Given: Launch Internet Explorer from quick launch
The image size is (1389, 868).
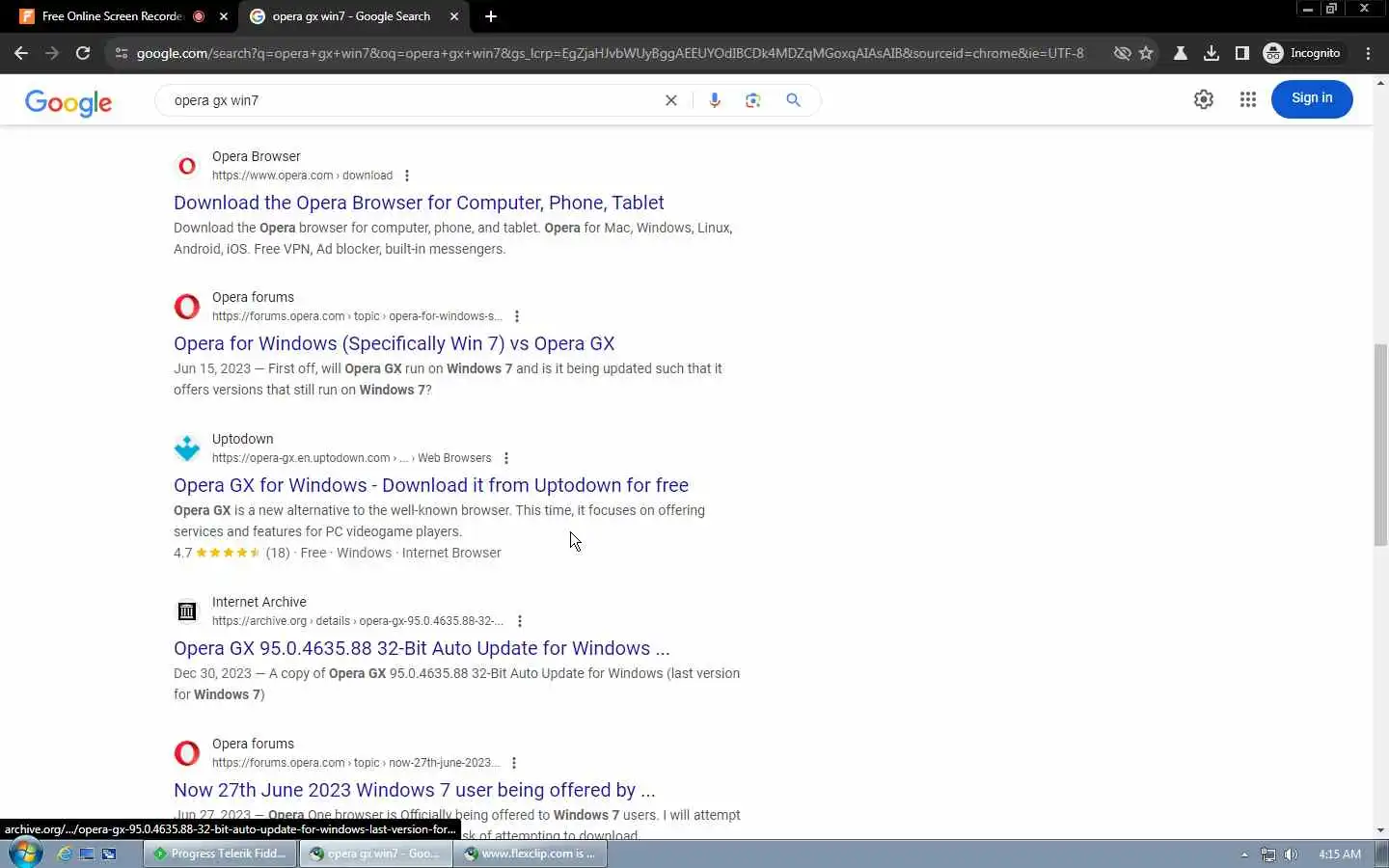Looking at the screenshot, I should (65, 854).
